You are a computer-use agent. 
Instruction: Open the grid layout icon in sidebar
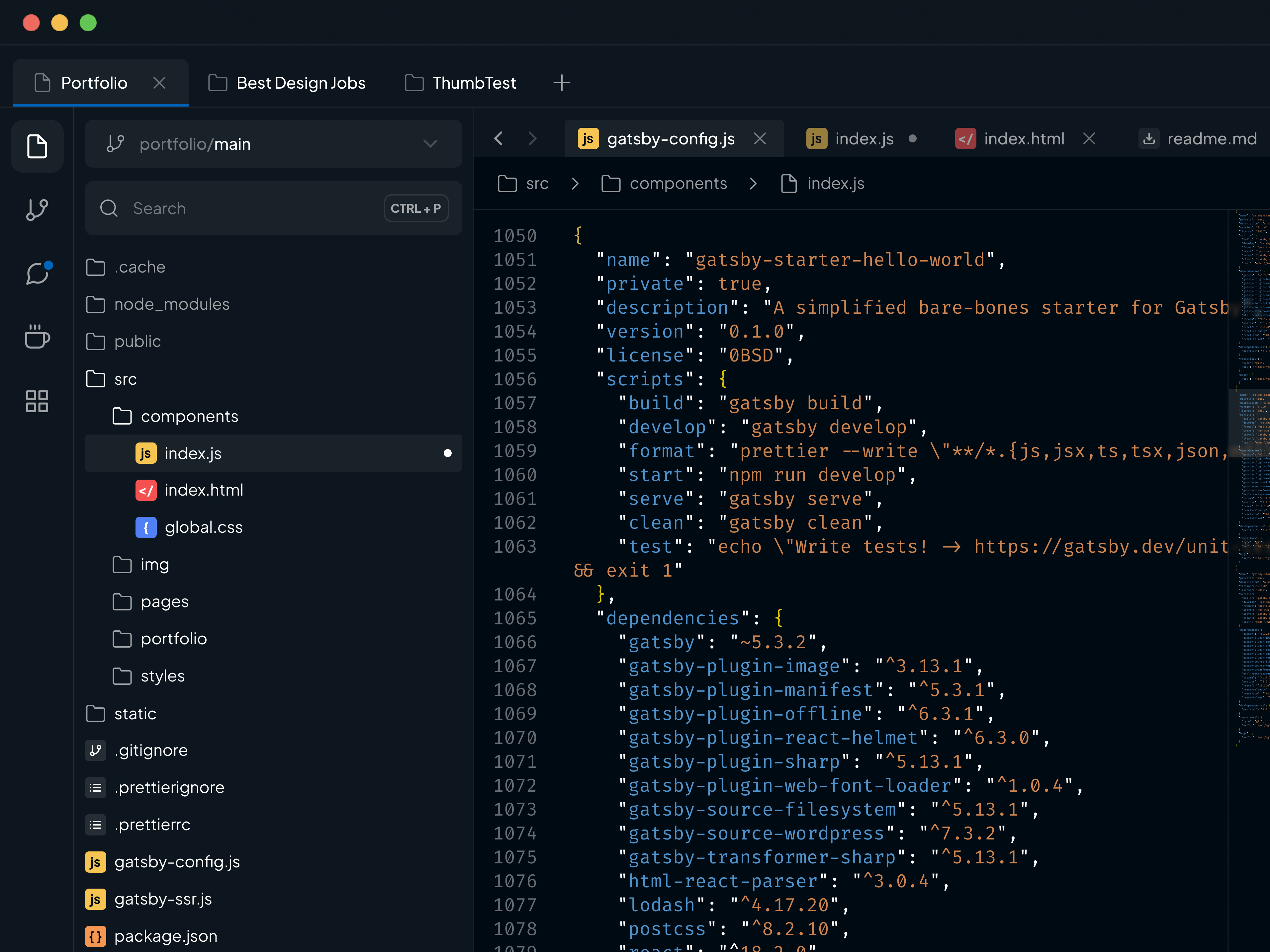coord(37,401)
